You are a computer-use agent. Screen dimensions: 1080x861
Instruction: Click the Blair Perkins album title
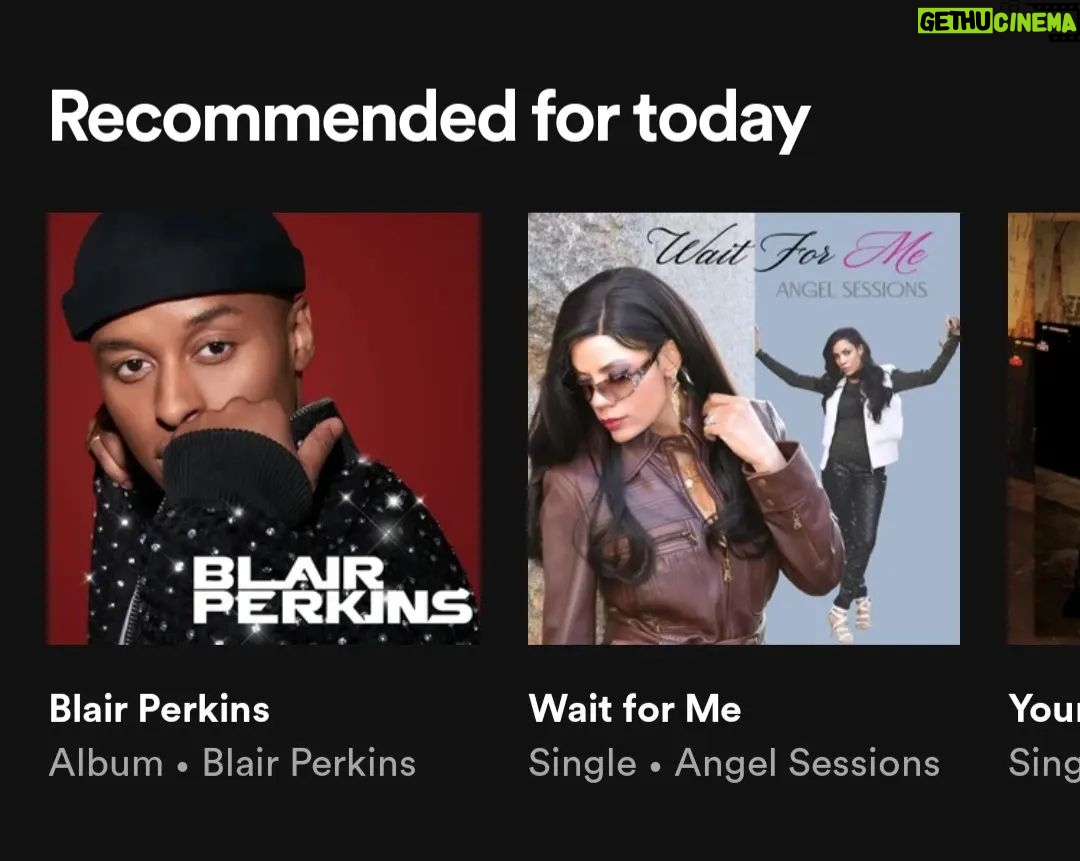pyautogui.click(x=159, y=708)
